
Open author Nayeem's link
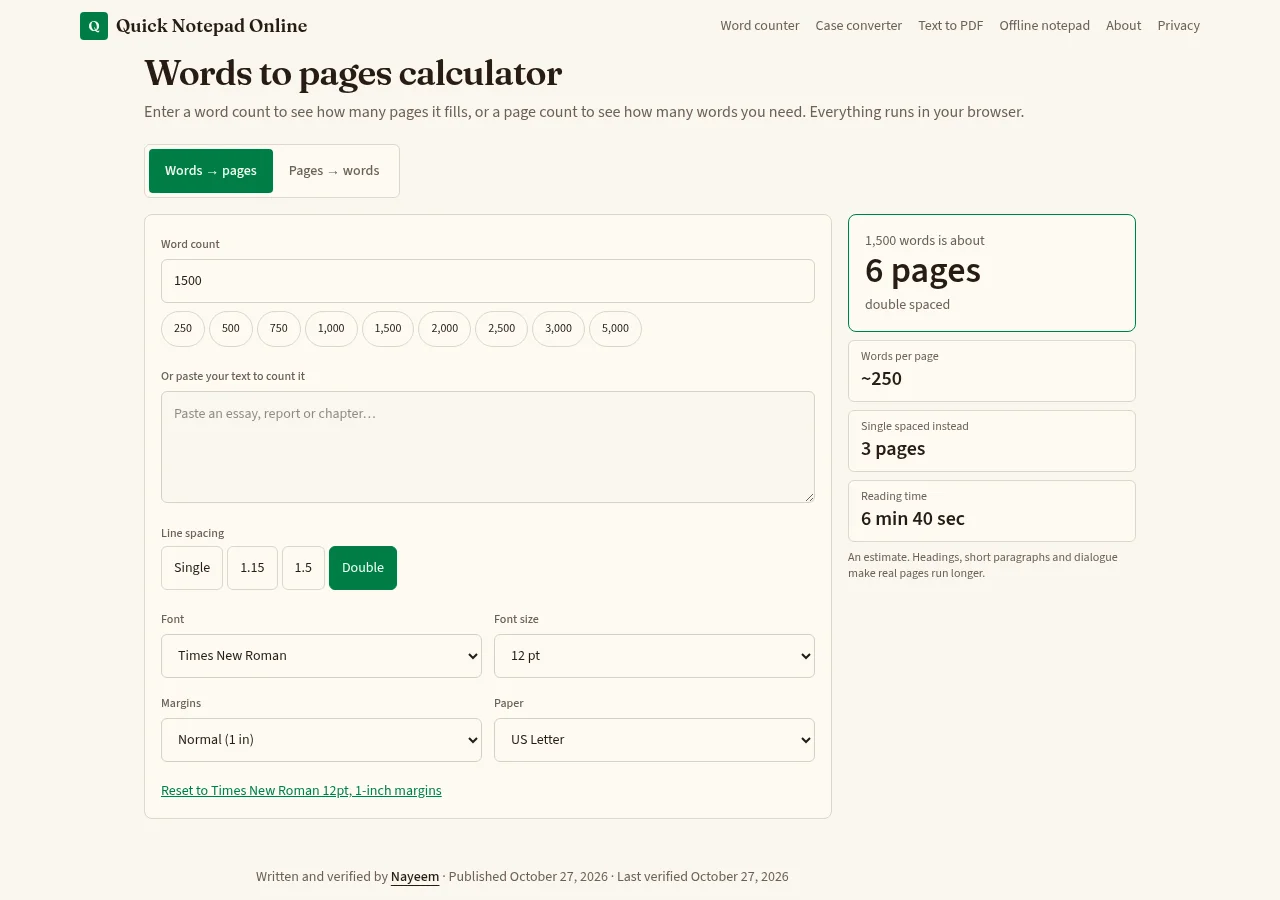pos(415,877)
